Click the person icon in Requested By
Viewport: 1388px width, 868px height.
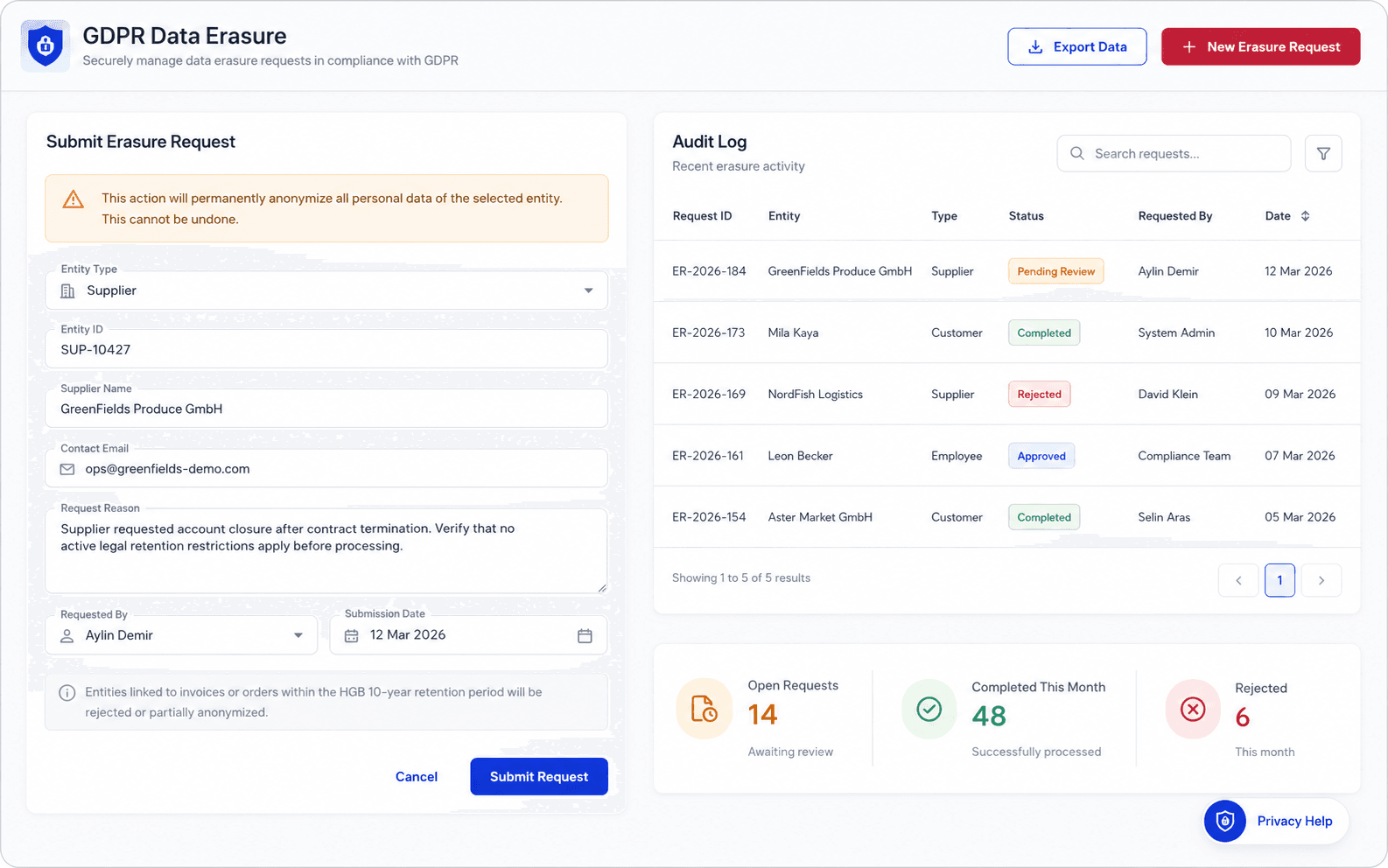[x=67, y=636]
